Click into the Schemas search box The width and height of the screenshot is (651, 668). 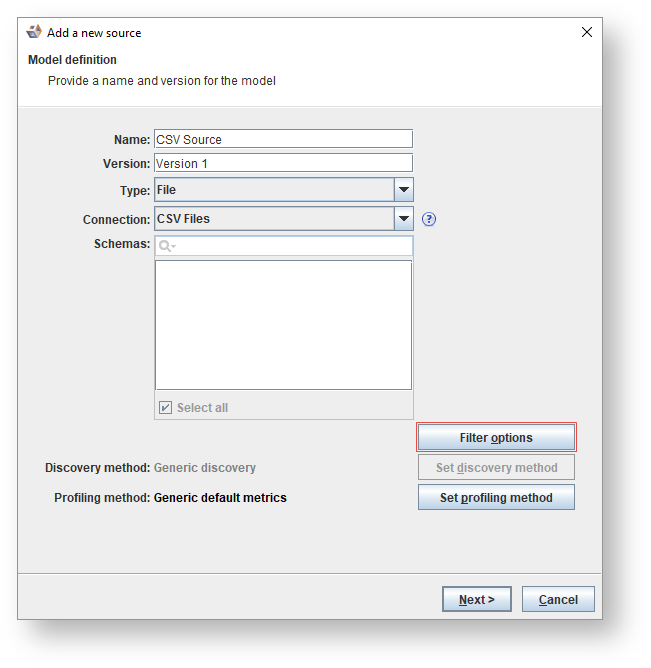(292, 246)
